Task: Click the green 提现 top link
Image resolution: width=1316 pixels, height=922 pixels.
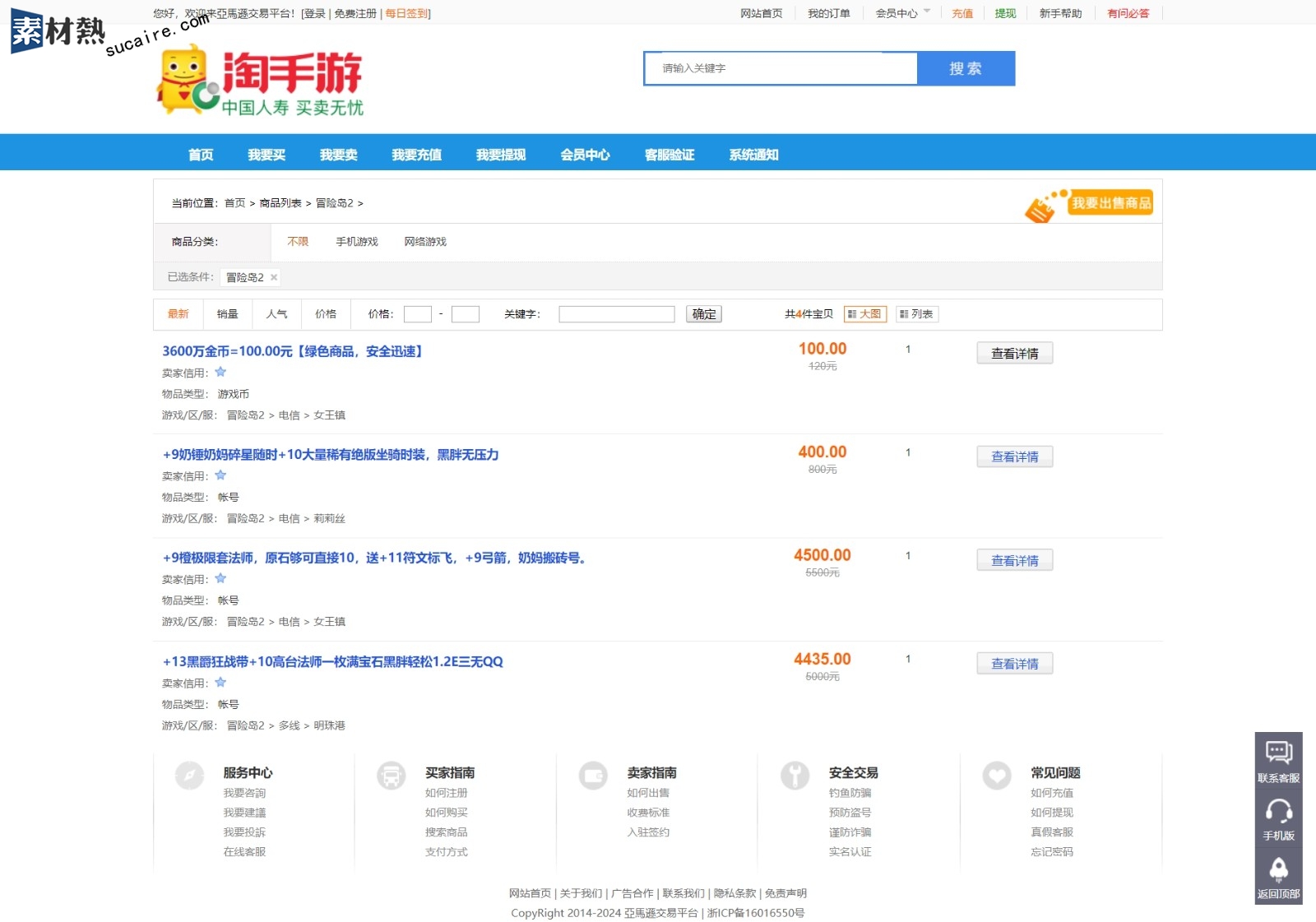Action: [x=1005, y=13]
